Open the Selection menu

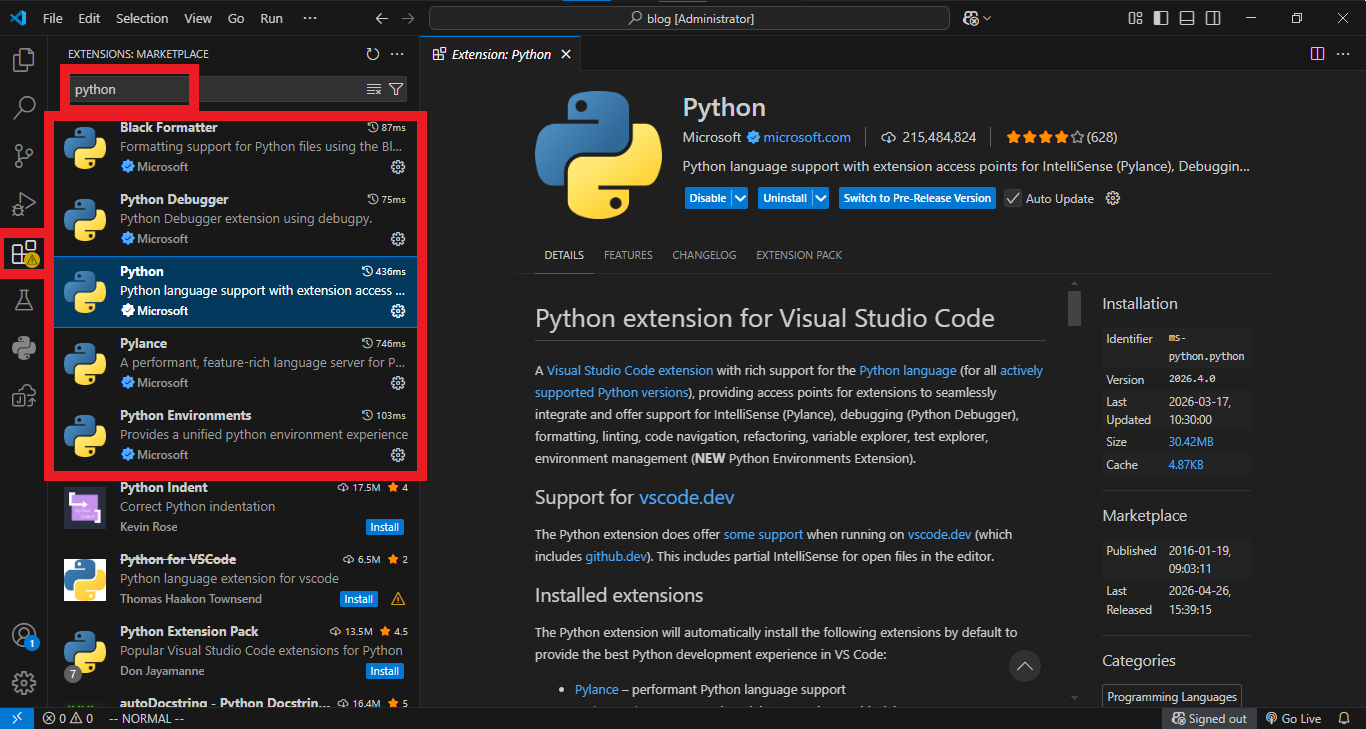(x=142, y=18)
